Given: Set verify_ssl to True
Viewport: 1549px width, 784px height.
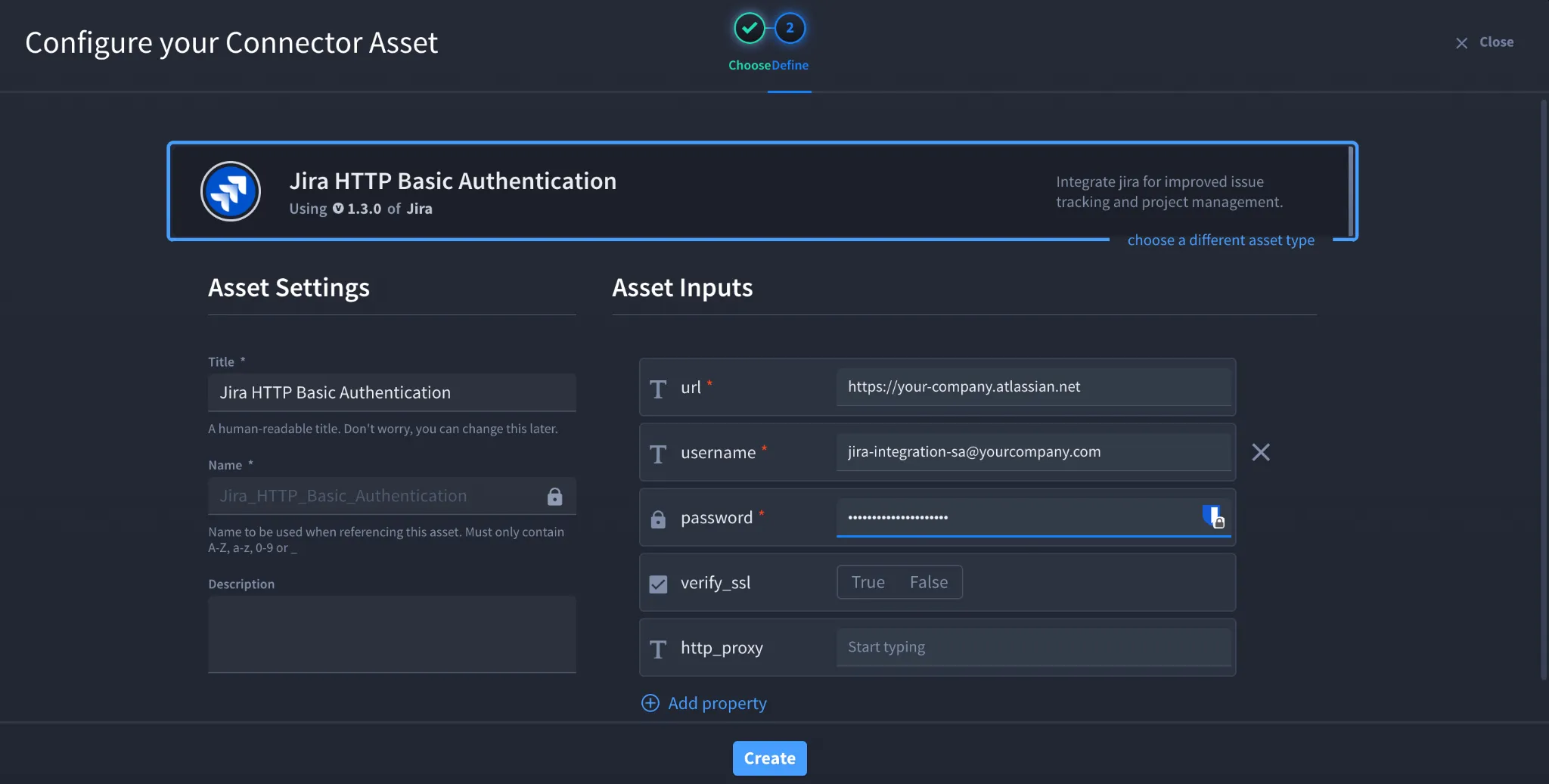Looking at the screenshot, I should tap(868, 582).
